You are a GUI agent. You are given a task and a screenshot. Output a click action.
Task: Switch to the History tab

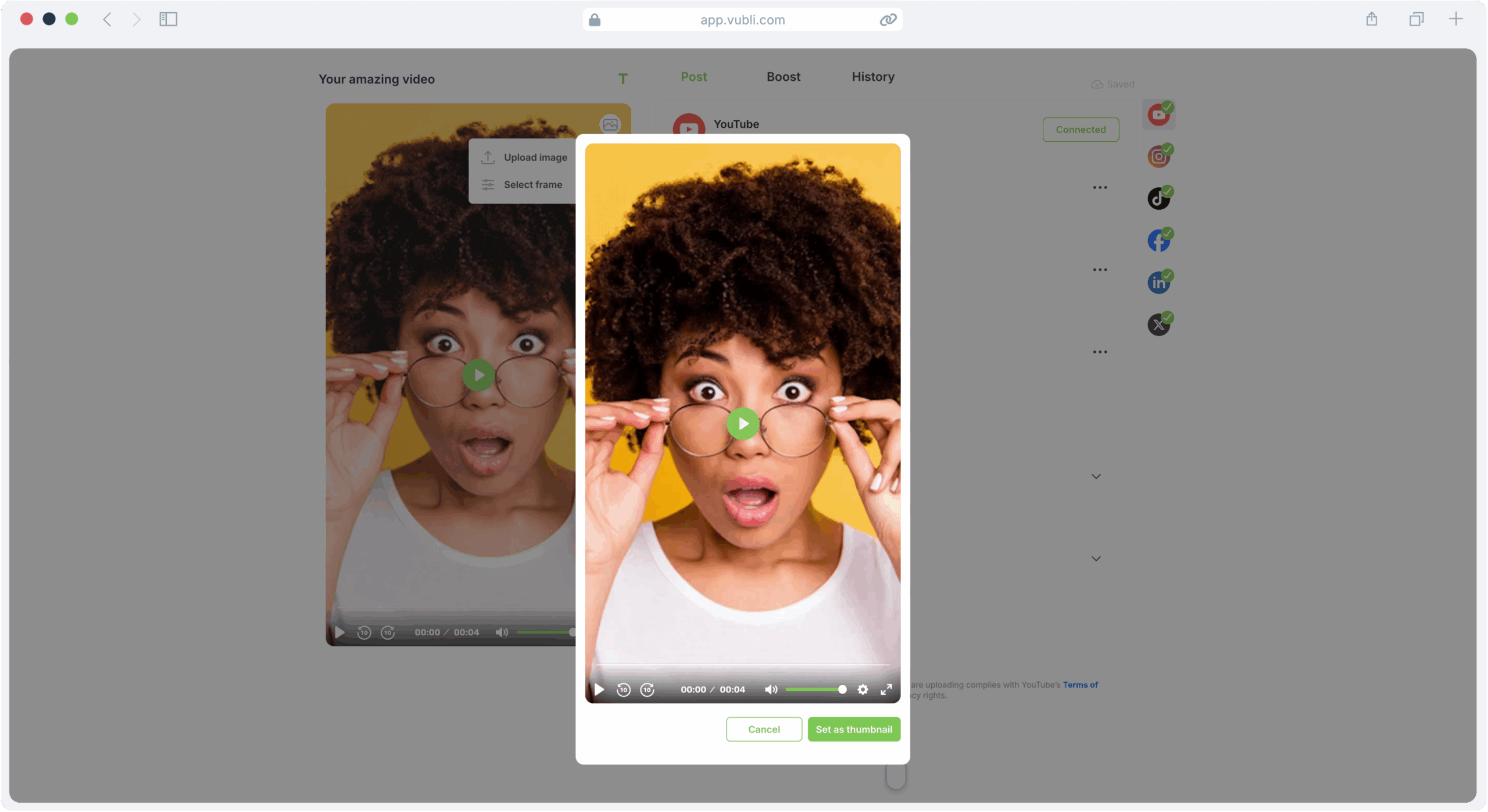click(x=872, y=77)
